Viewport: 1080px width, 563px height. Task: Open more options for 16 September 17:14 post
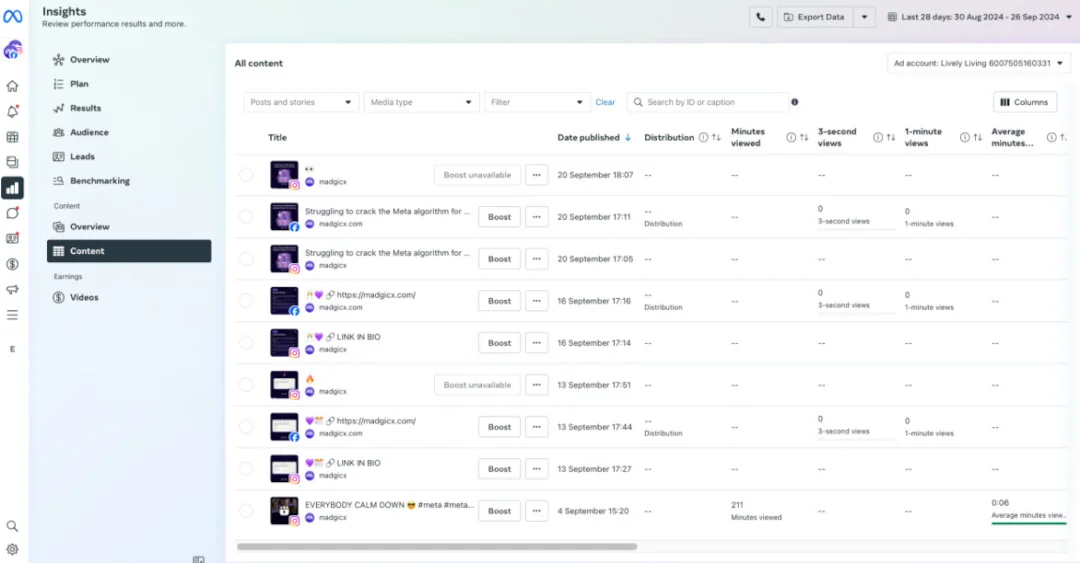537,342
